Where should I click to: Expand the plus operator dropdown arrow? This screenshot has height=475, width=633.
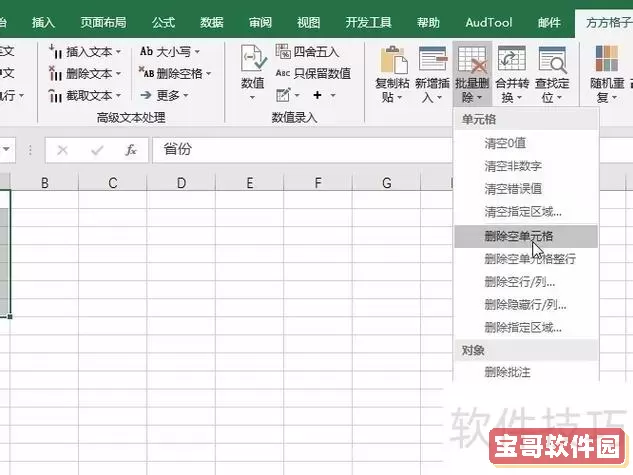coord(333,96)
